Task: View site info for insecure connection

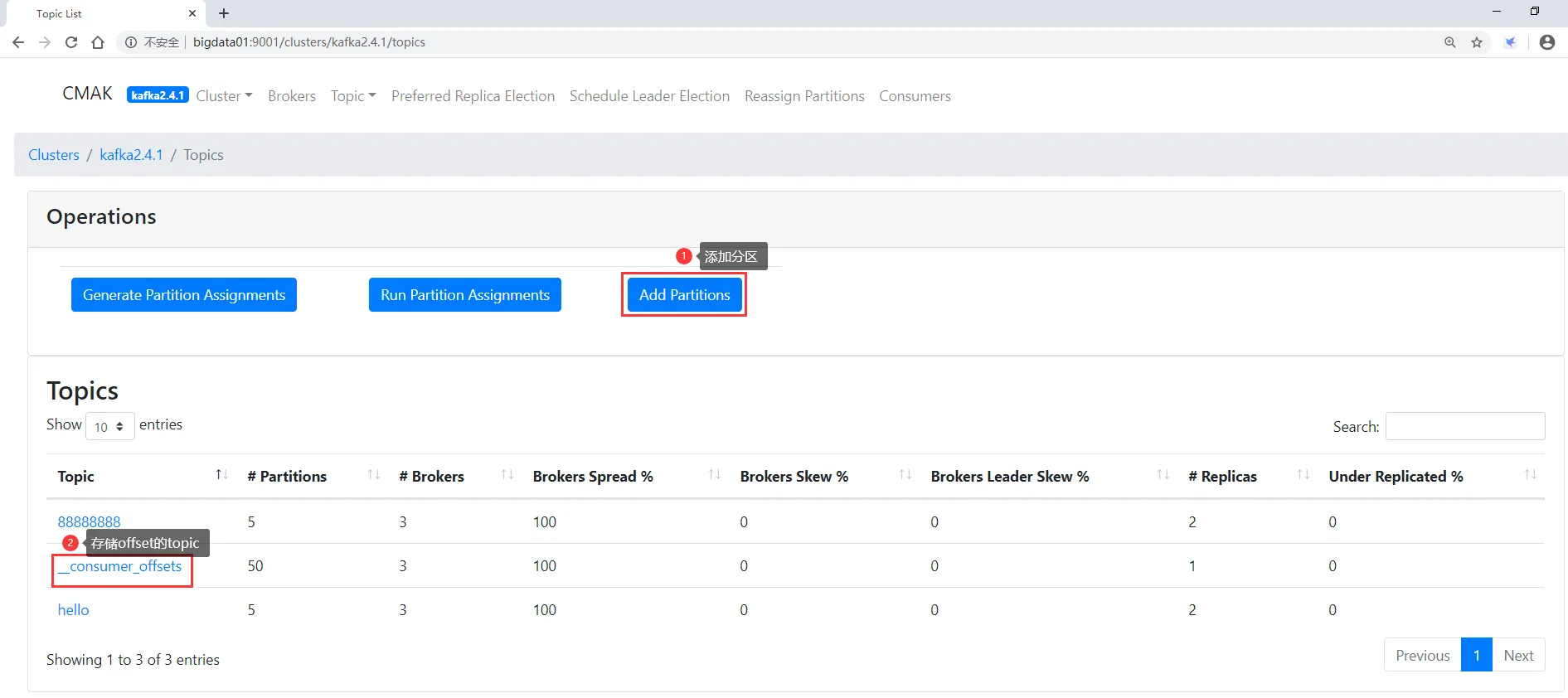Action: click(131, 42)
